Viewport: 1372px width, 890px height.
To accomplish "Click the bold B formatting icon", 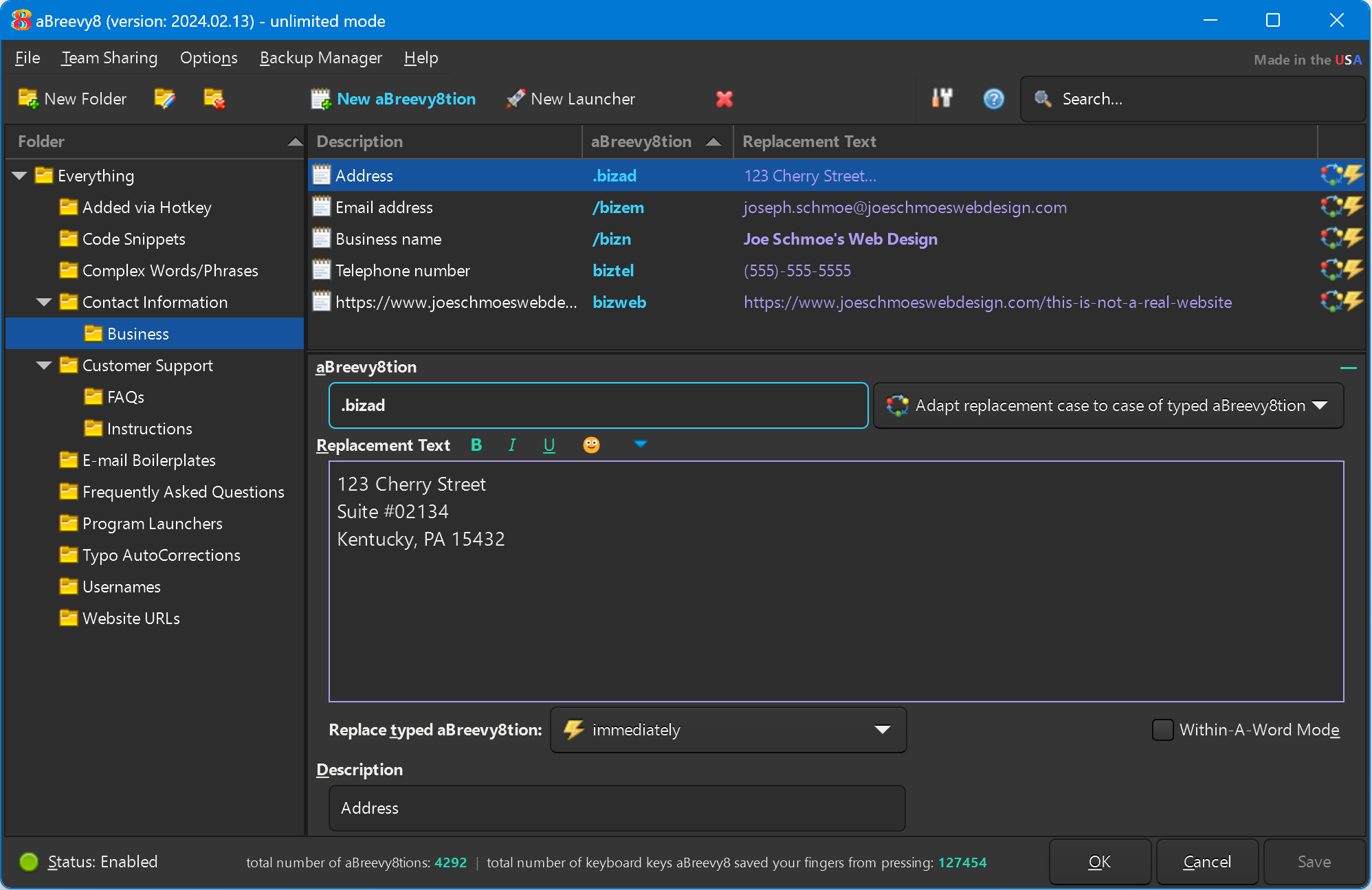I will pos(476,445).
